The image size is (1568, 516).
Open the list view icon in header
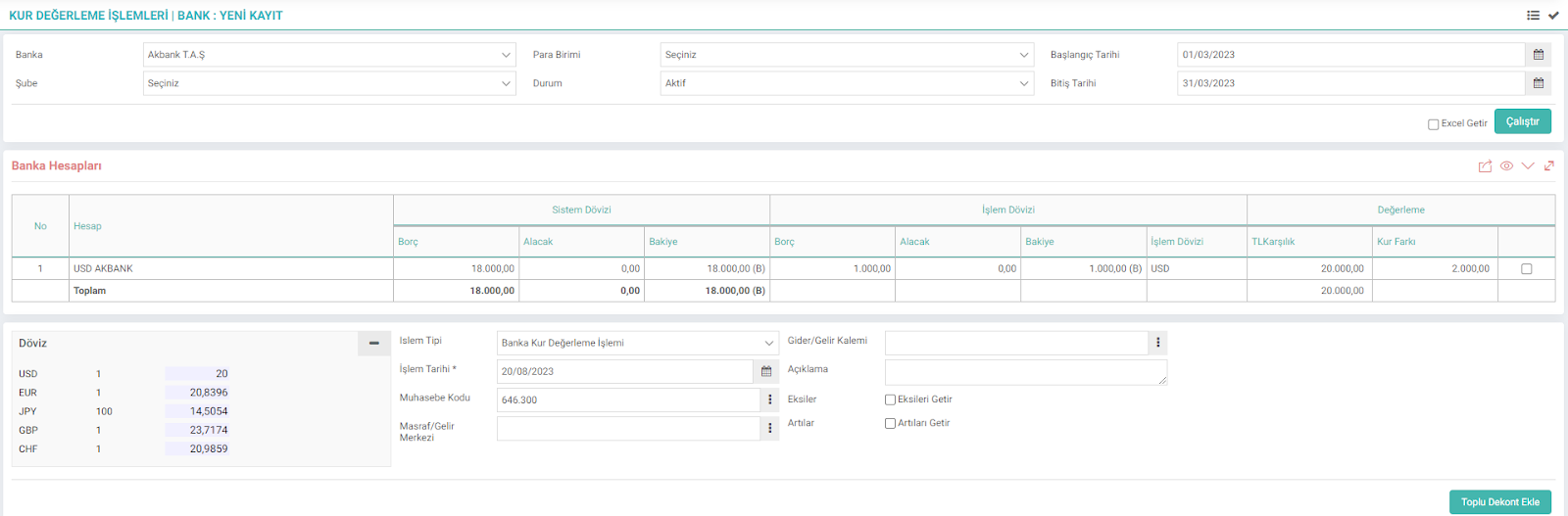(x=1533, y=15)
